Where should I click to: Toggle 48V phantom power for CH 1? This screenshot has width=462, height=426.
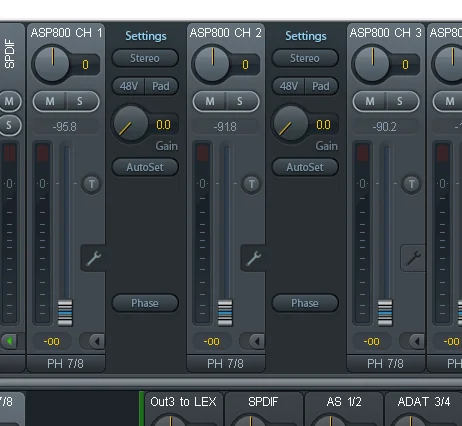[129, 87]
